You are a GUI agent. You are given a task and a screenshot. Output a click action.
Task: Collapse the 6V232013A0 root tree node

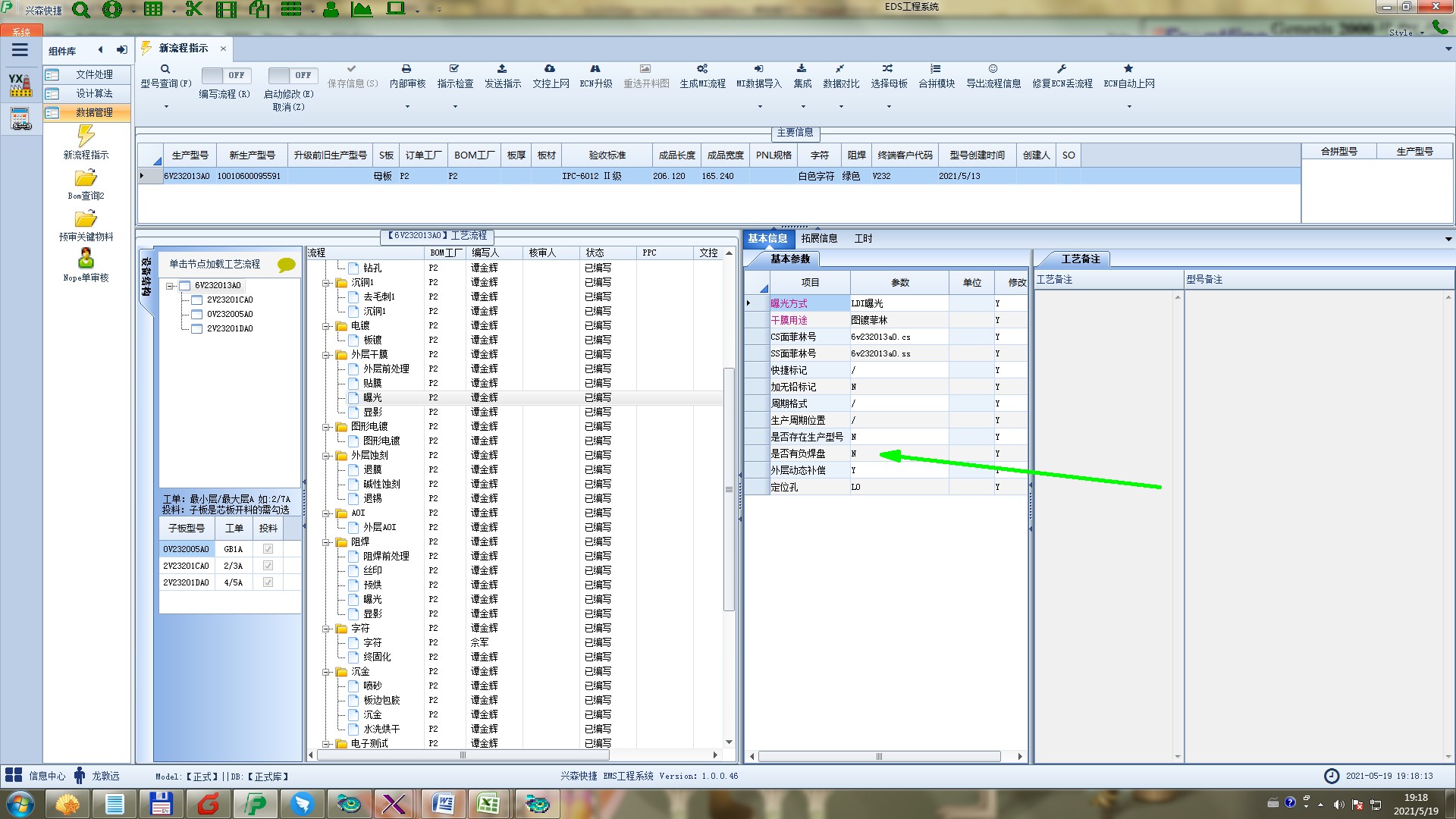click(x=171, y=286)
